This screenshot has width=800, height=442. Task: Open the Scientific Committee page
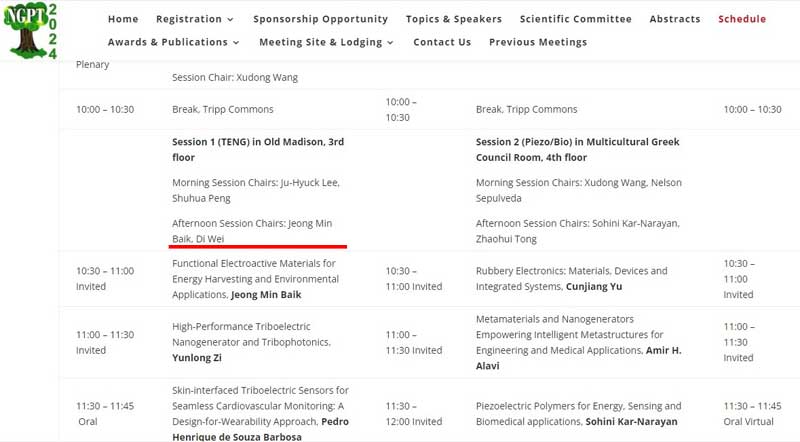tap(577, 19)
